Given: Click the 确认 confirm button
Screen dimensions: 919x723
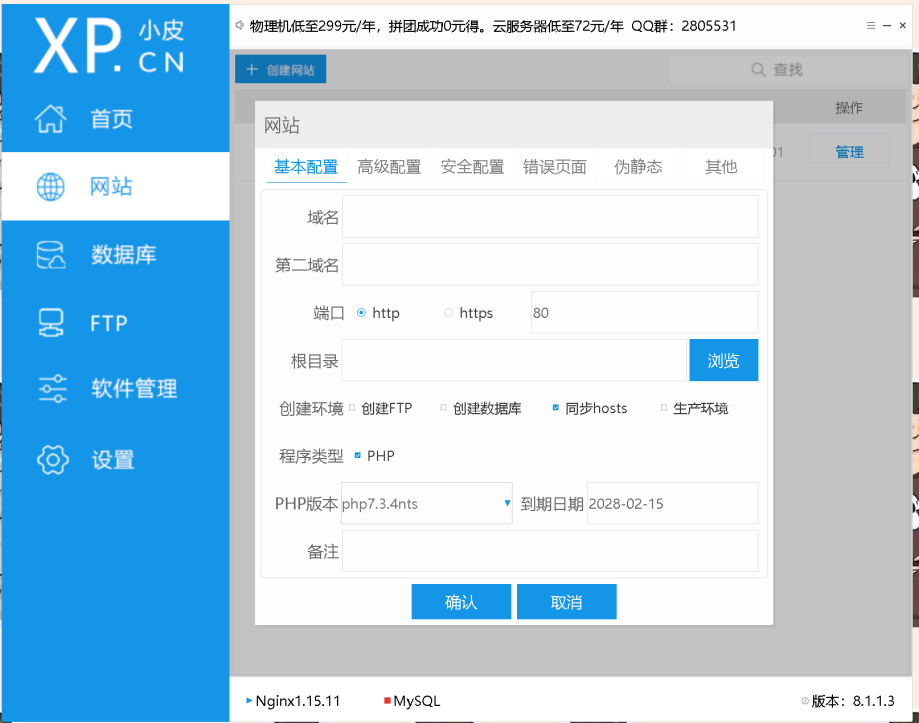Looking at the screenshot, I should click(461, 602).
